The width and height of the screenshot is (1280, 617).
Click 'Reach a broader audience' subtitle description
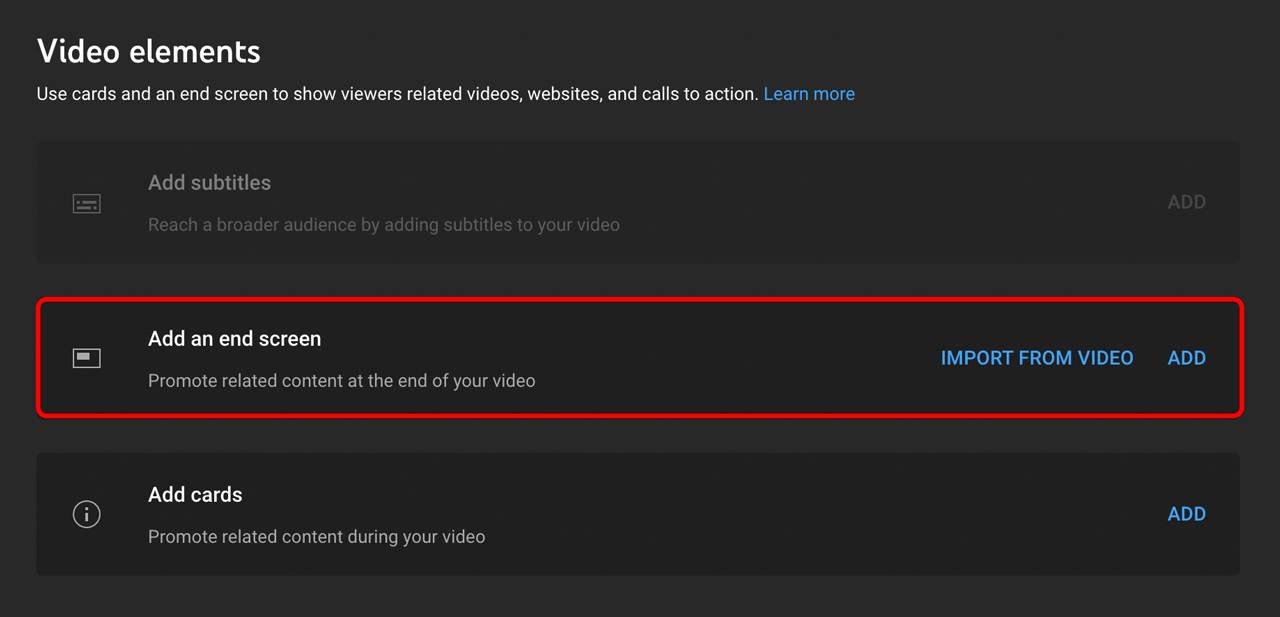tap(384, 225)
